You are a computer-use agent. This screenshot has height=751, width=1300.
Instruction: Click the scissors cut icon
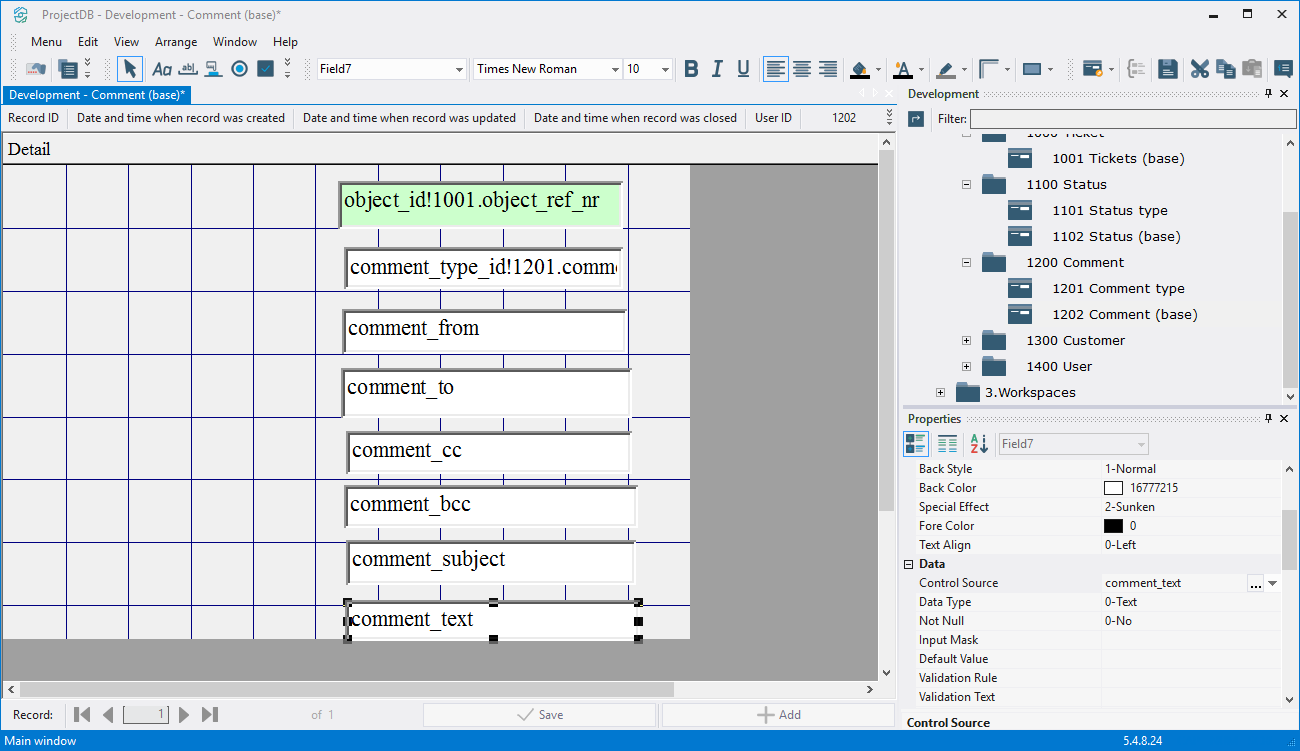(1199, 69)
